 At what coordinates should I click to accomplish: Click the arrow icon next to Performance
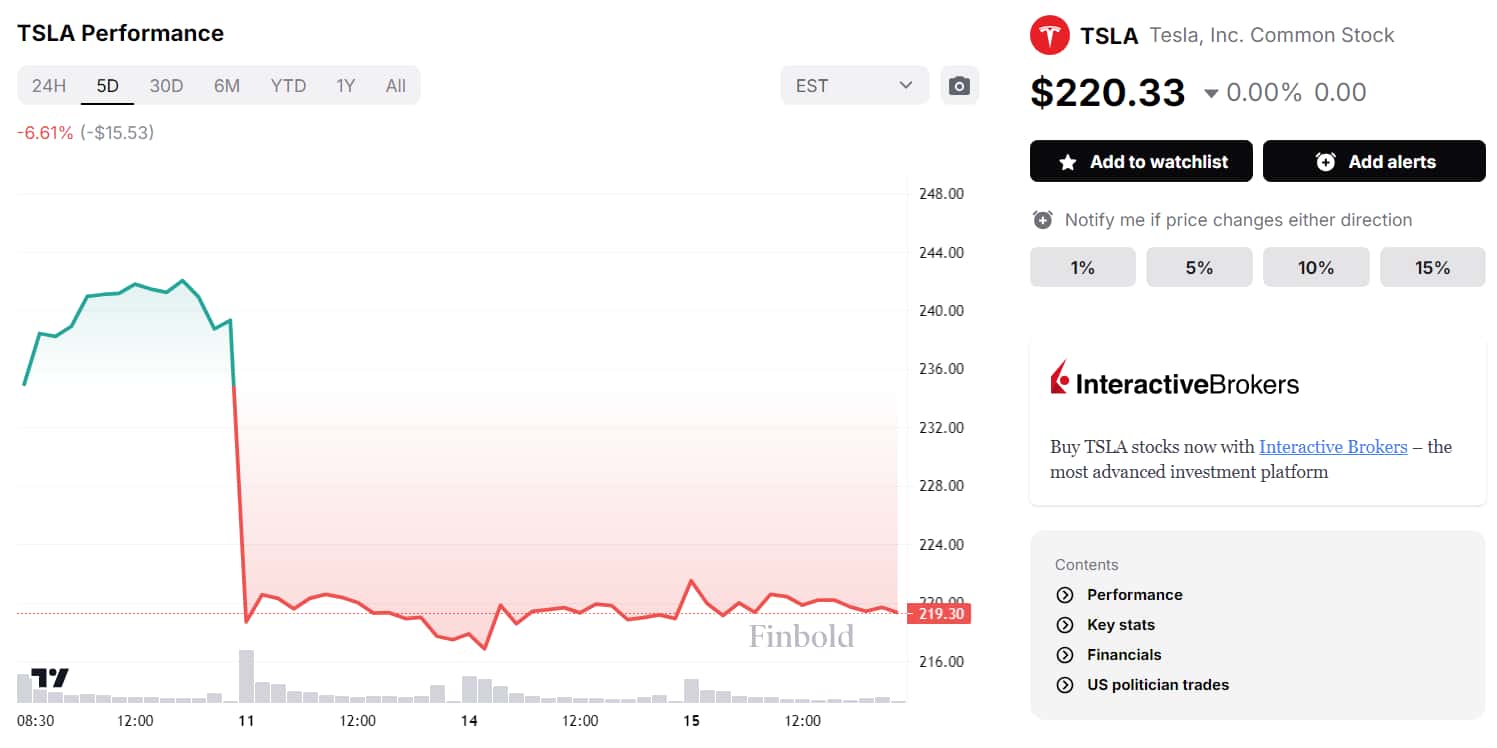(x=1065, y=595)
